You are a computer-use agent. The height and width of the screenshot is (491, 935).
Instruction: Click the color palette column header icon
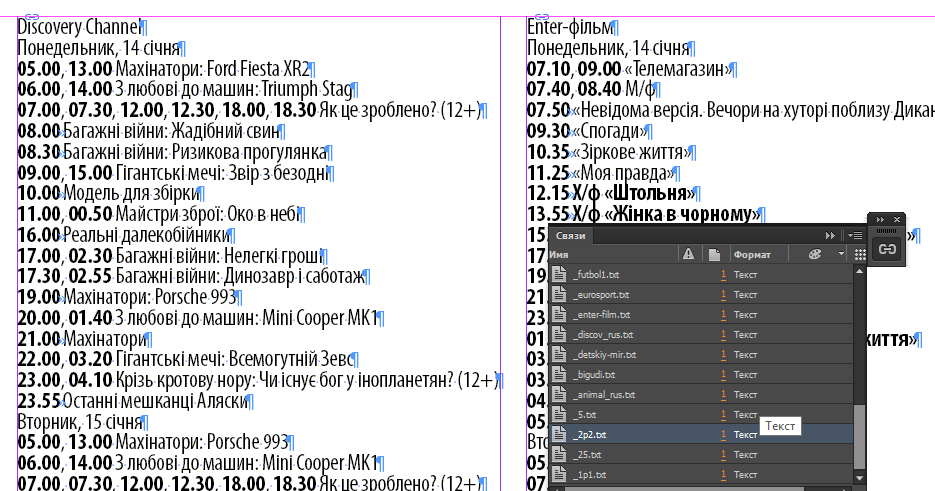click(x=815, y=255)
